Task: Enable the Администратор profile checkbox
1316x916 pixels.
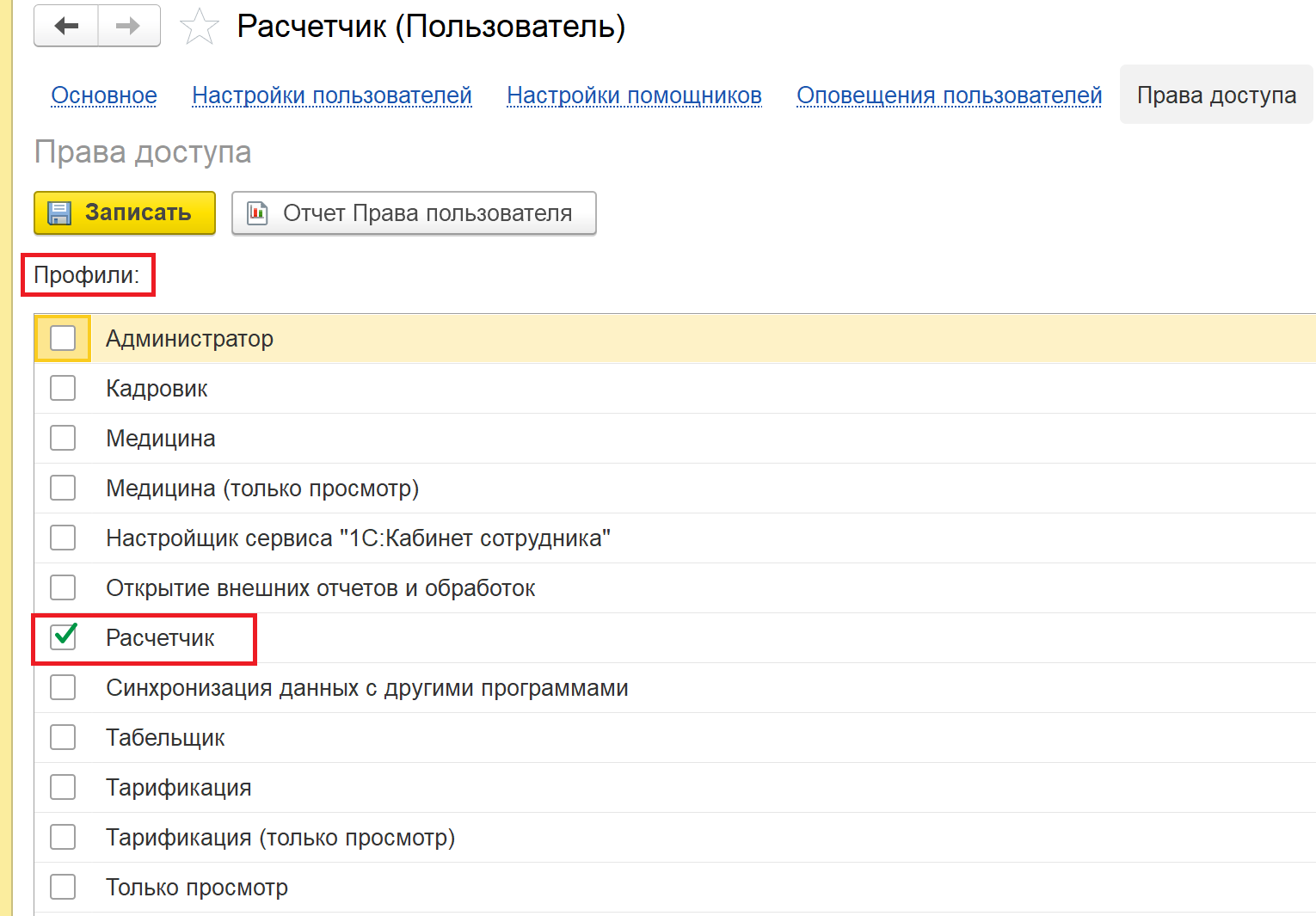Action: point(63,338)
